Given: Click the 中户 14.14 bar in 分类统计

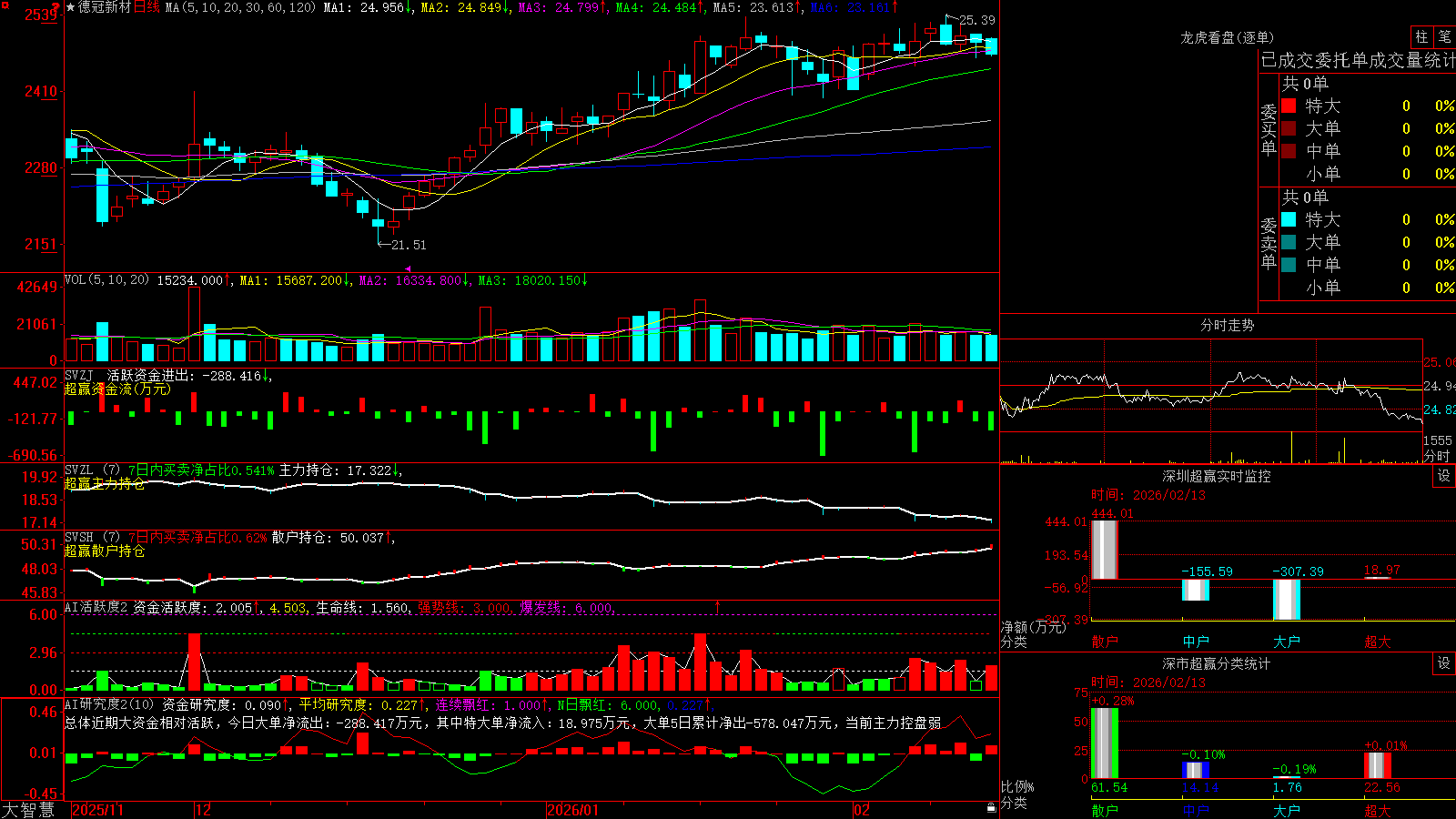Looking at the screenshot, I should pos(1196,770).
